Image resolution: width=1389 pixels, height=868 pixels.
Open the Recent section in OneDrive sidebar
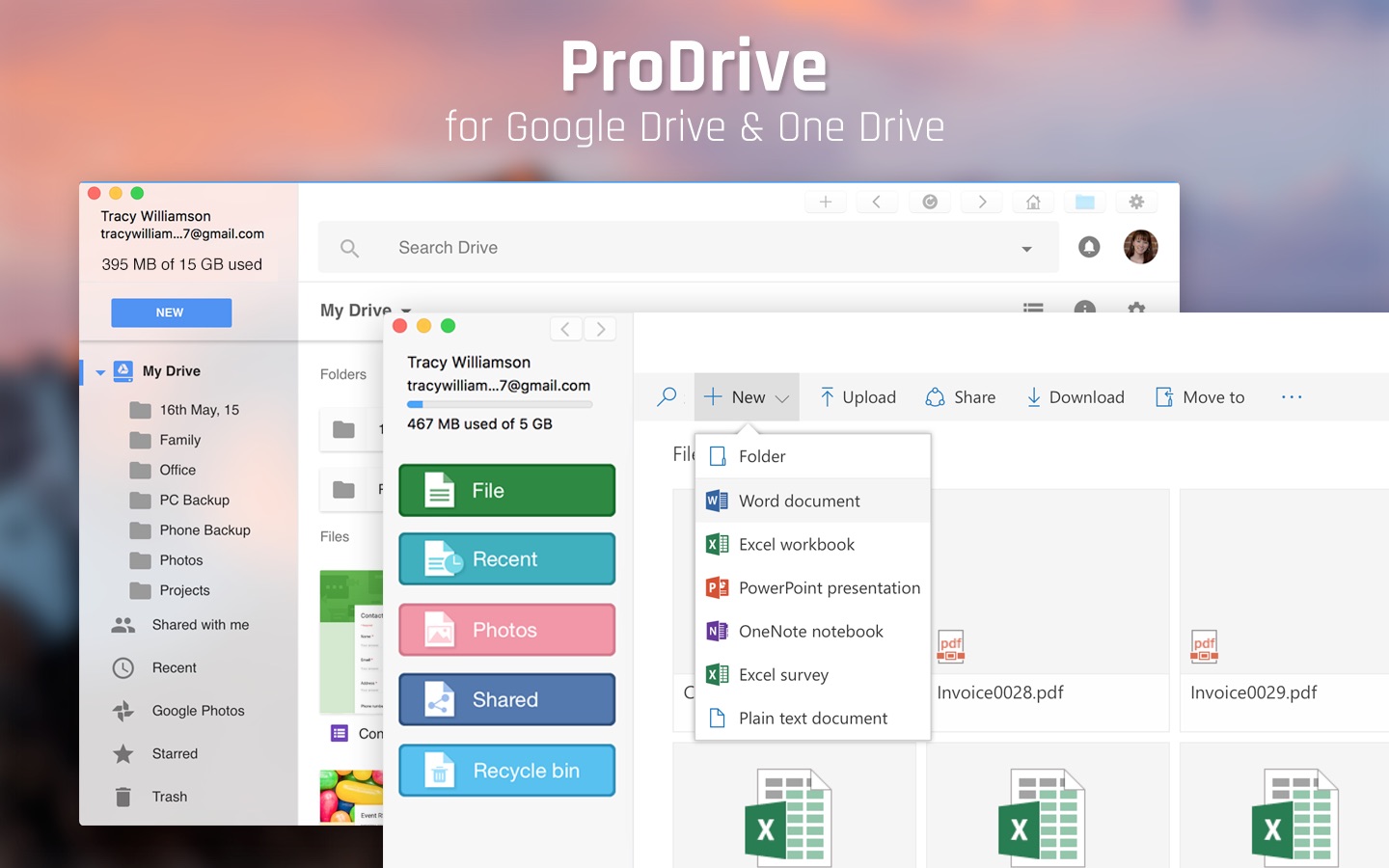tap(507, 559)
